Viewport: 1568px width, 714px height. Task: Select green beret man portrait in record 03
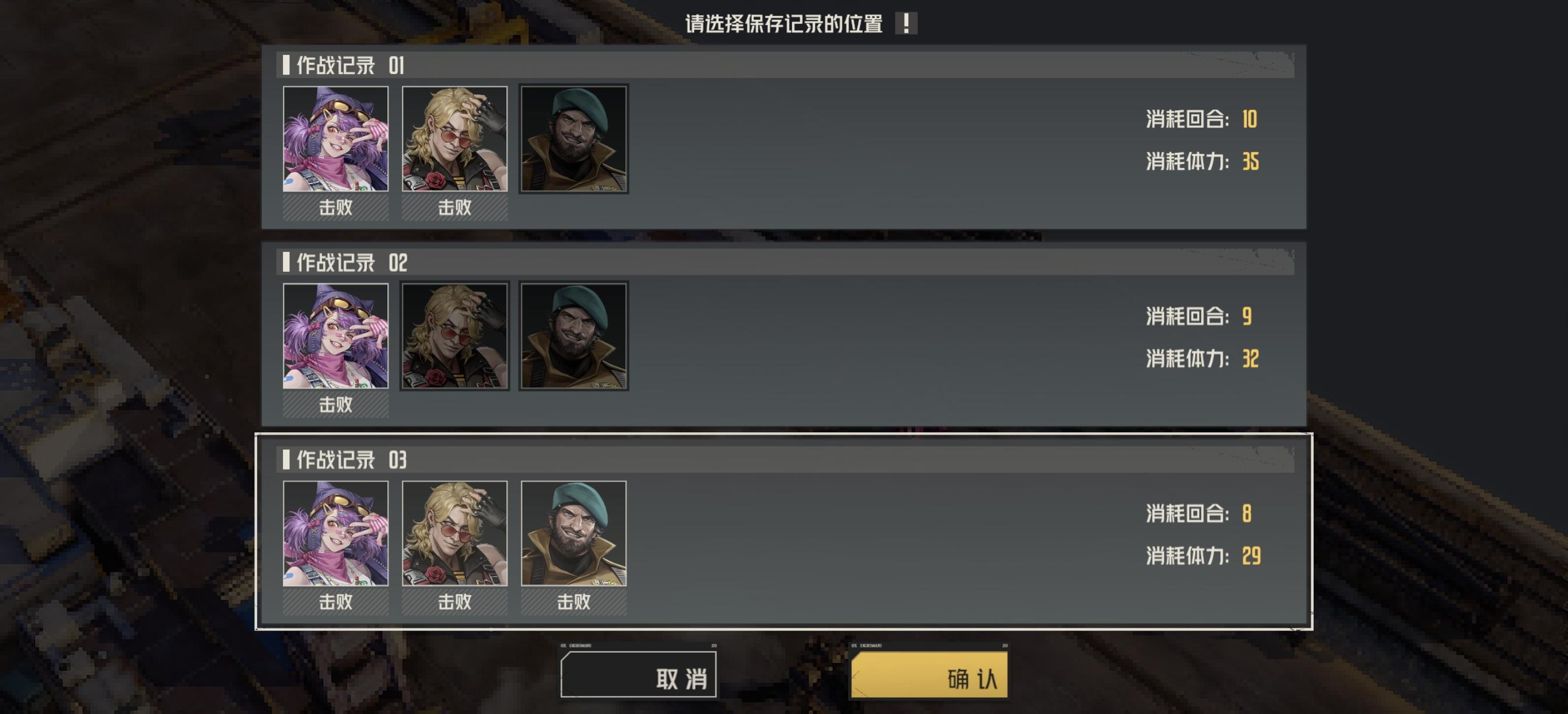point(573,533)
